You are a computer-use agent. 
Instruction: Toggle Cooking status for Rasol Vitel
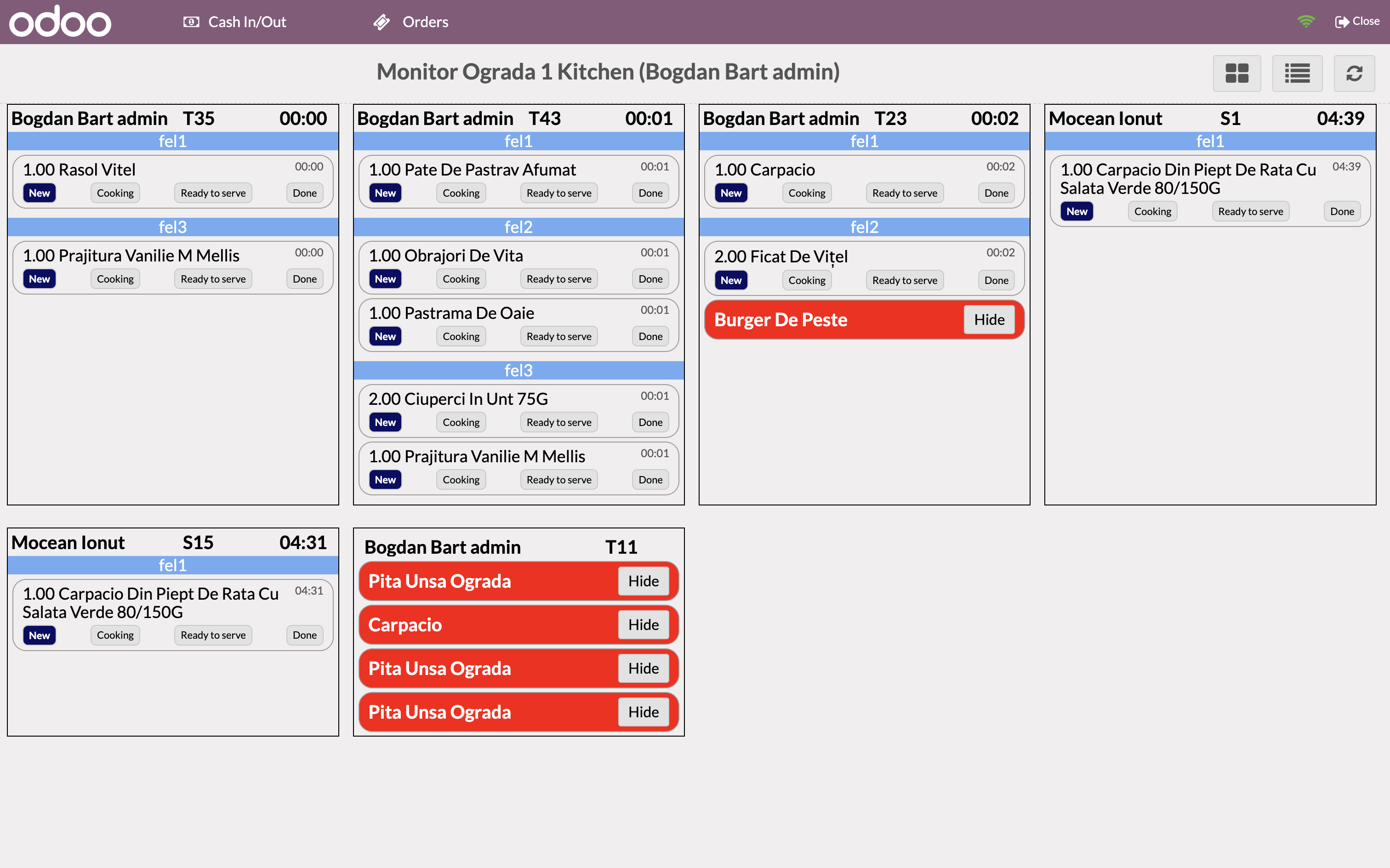click(x=115, y=193)
